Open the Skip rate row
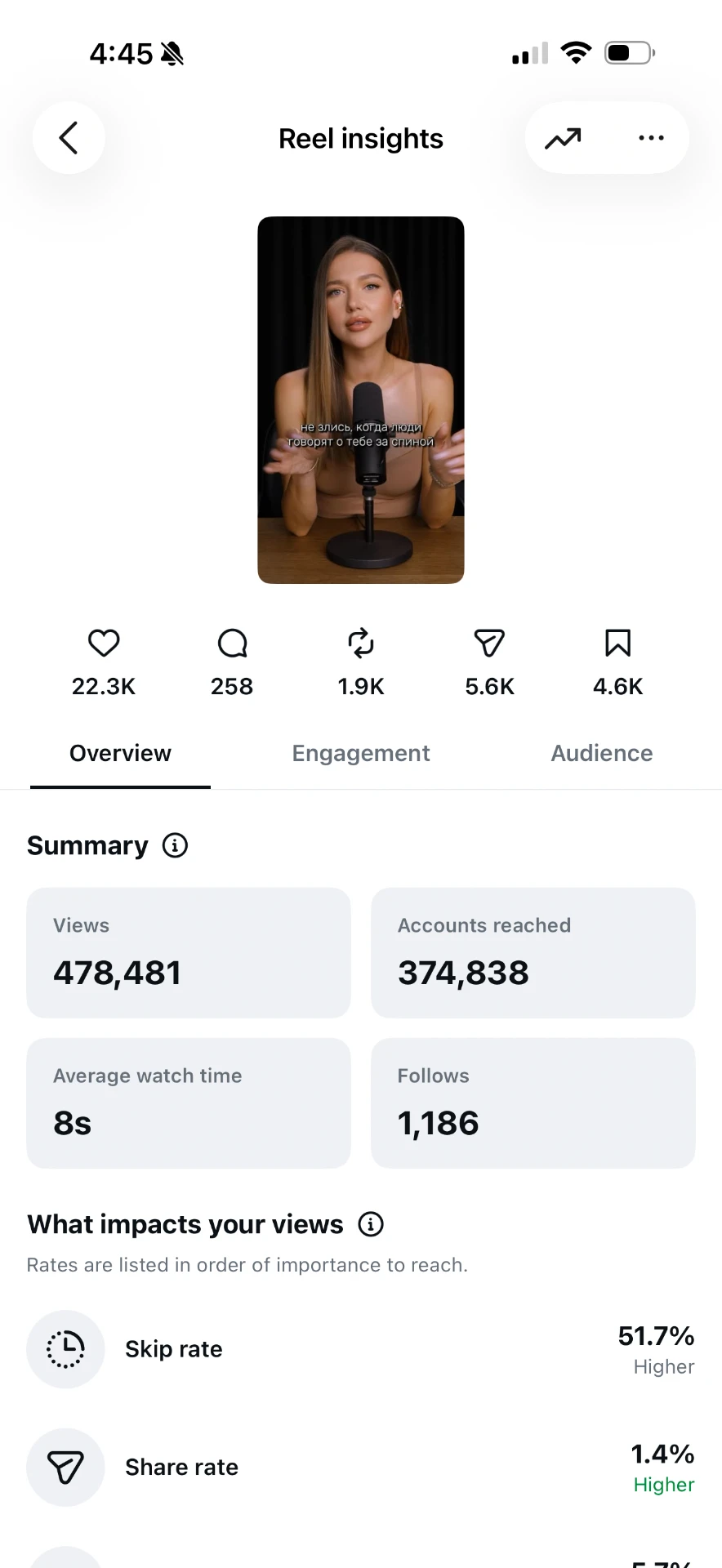 361,1349
